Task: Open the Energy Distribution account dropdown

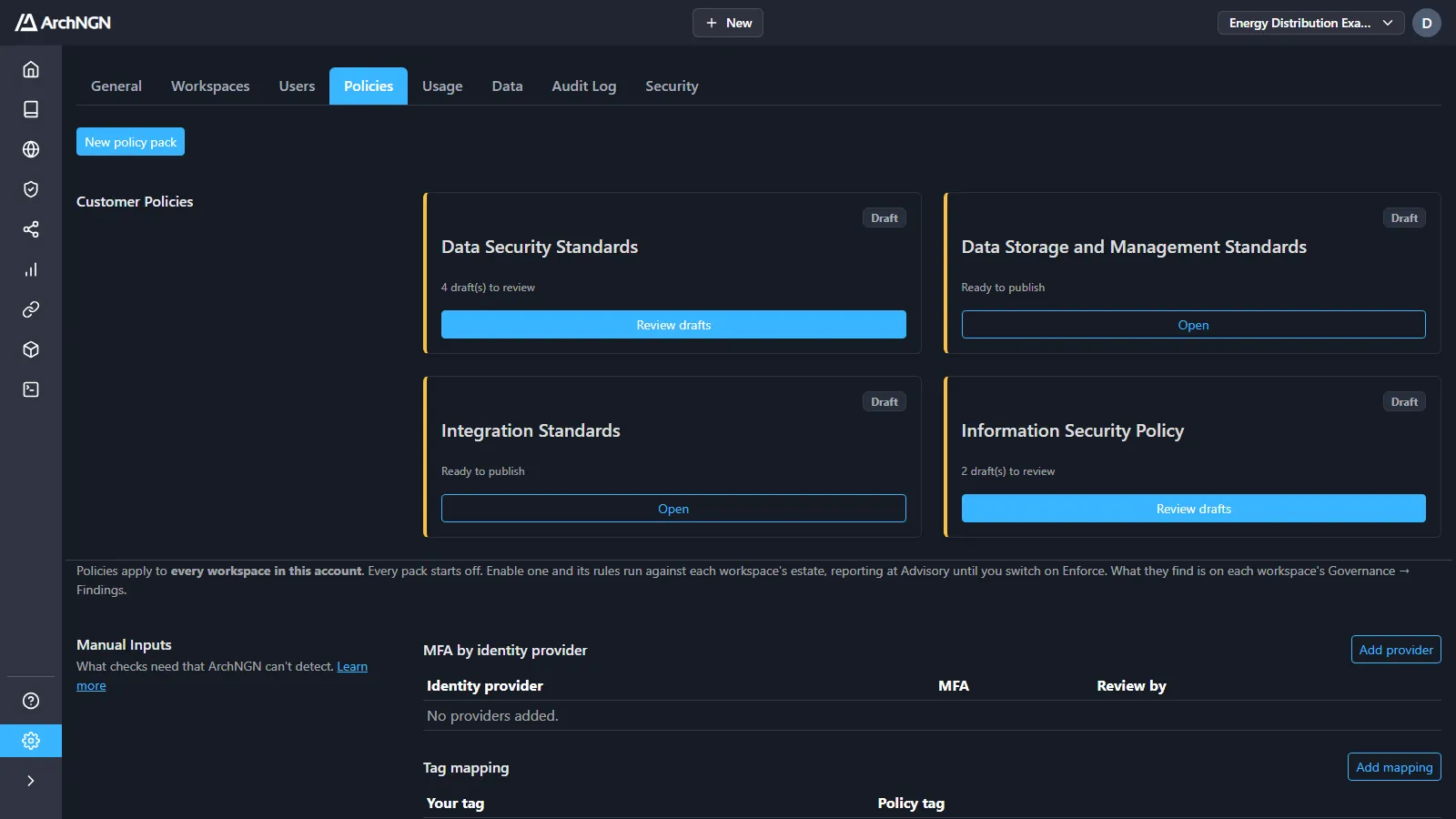Action: click(x=1311, y=23)
